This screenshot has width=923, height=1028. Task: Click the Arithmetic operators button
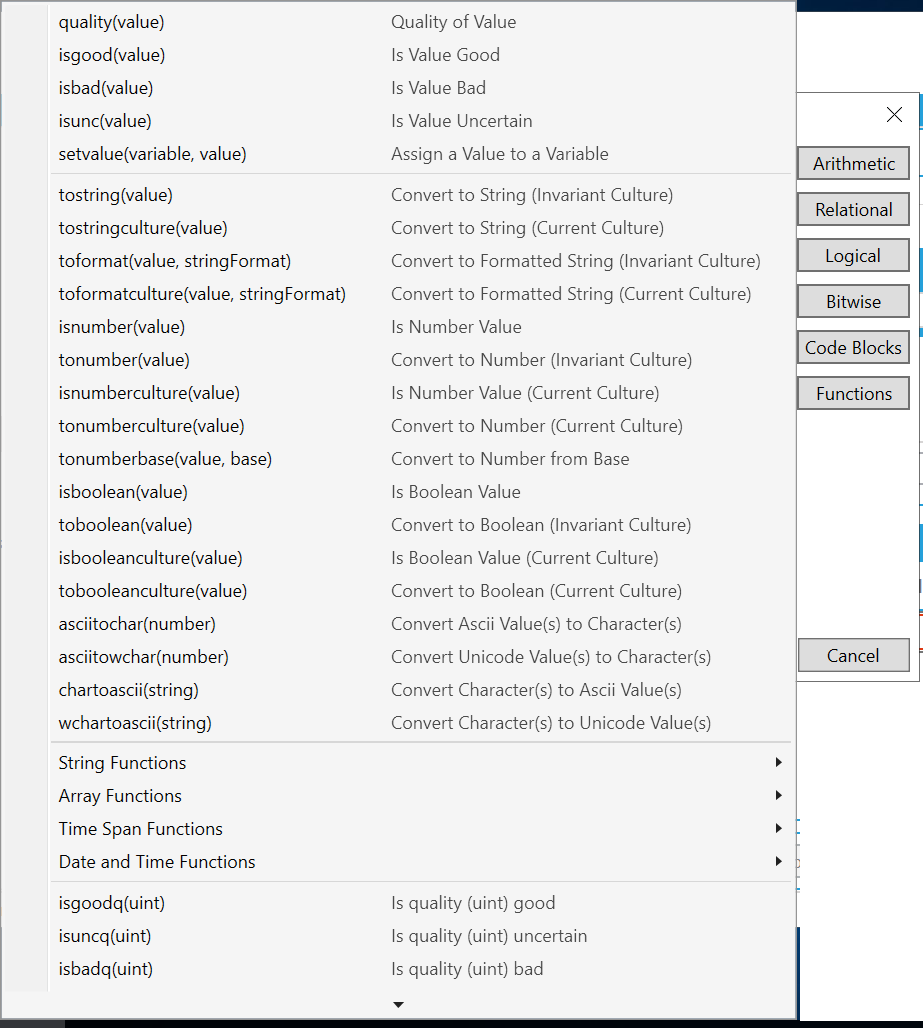tap(853, 164)
